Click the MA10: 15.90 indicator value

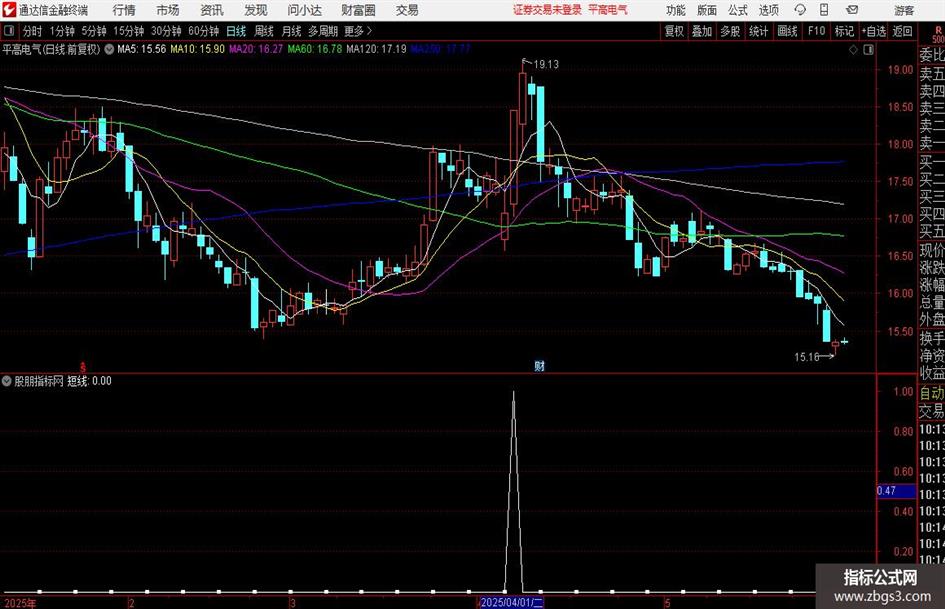tap(198, 49)
